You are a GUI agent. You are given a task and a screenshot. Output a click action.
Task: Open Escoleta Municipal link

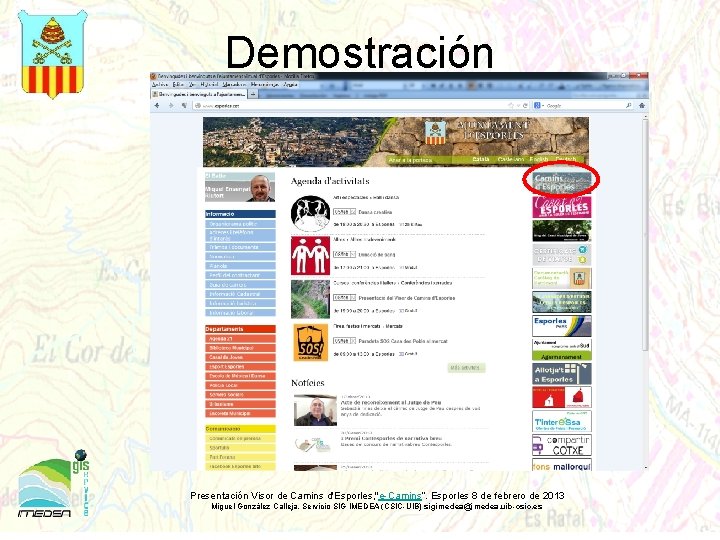pyautogui.click(x=240, y=413)
